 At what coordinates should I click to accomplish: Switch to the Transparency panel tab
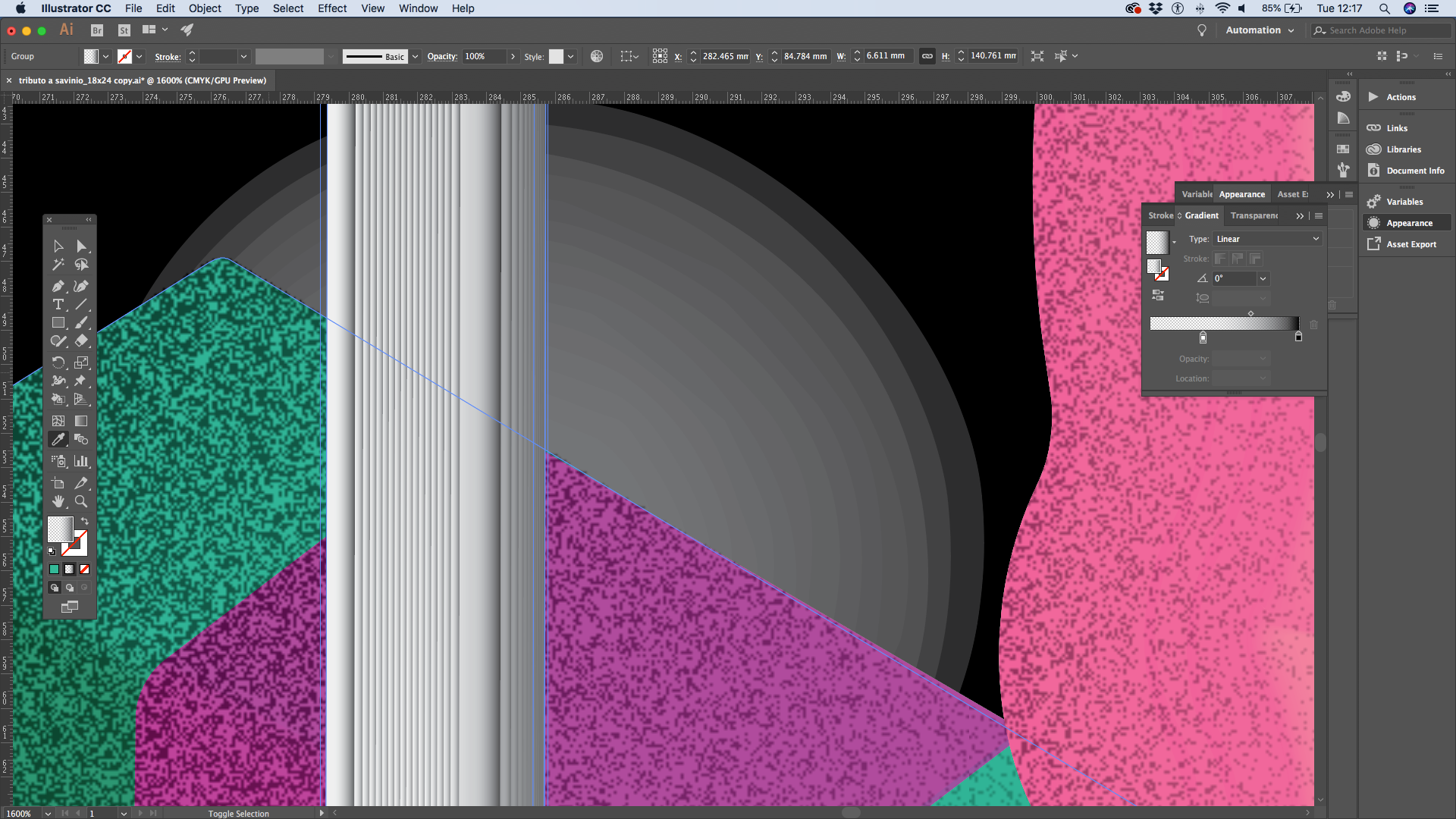(x=1254, y=216)
